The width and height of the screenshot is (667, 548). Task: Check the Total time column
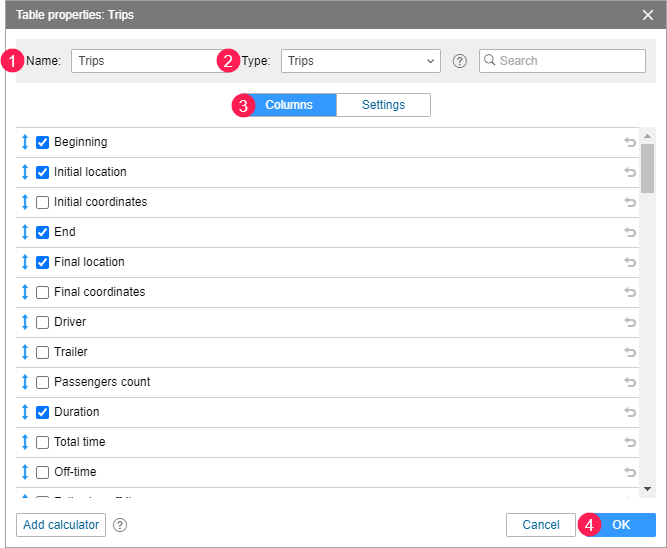(42, 442)
